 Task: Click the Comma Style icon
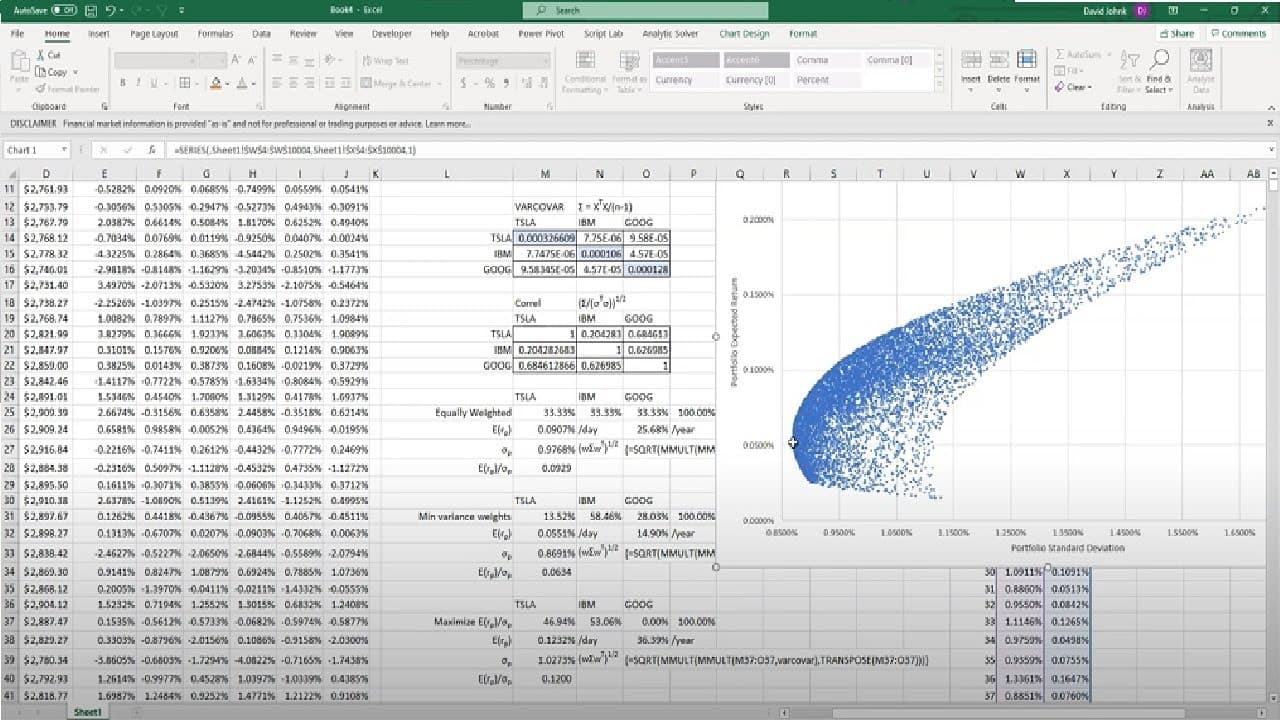(505, 84)
